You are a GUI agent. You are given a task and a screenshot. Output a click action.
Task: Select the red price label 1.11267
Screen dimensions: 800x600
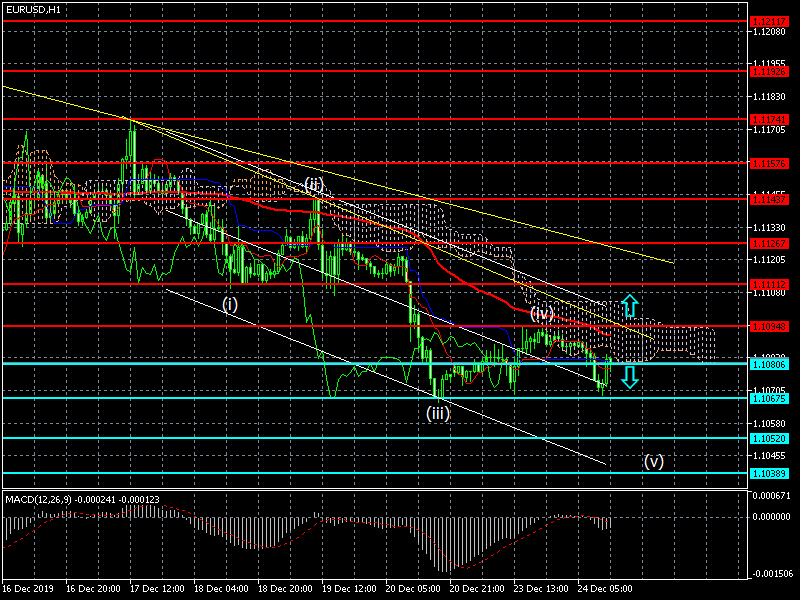coord(769,243)
